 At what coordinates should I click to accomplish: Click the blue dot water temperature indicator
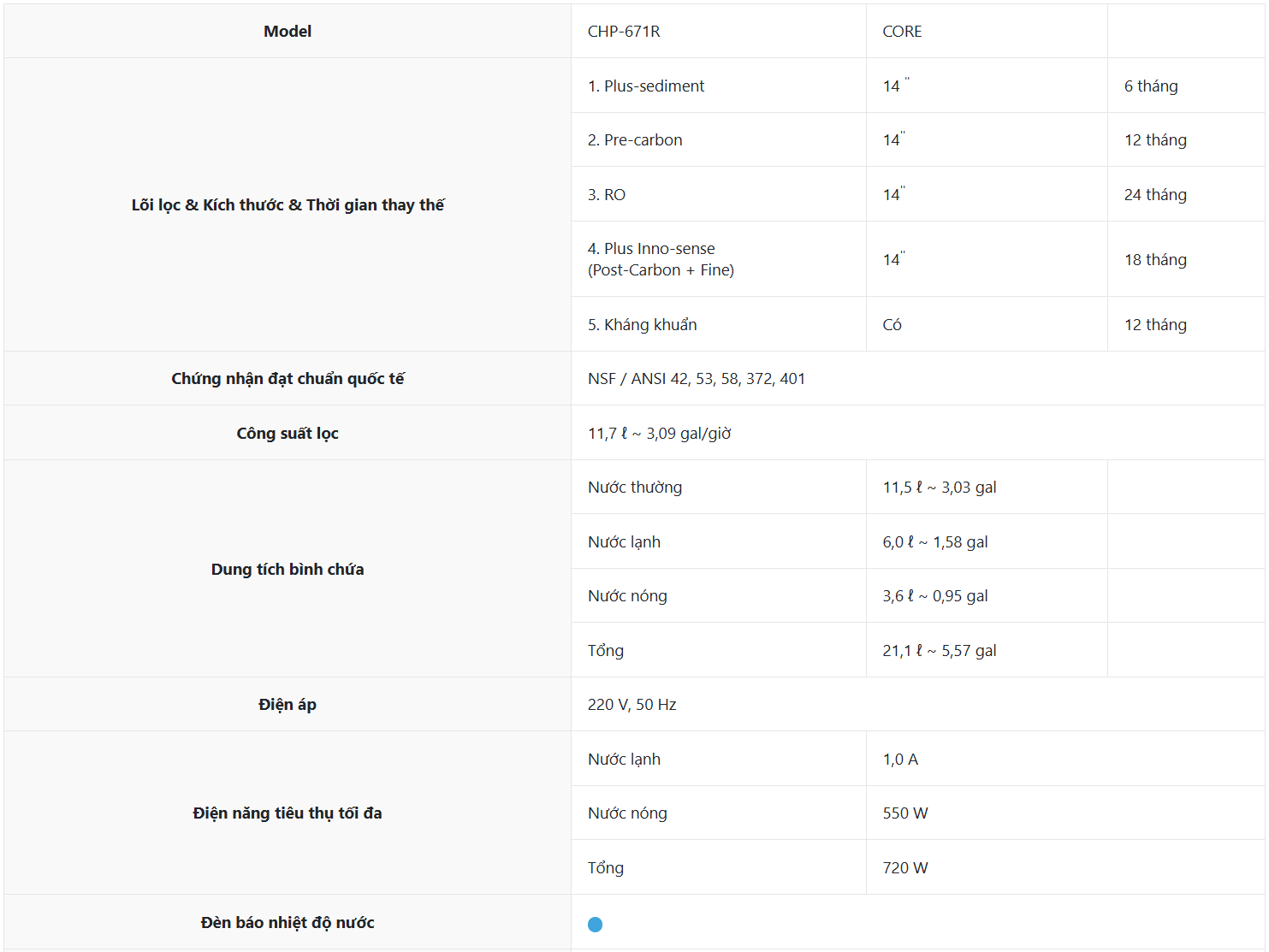click(596, 925)
